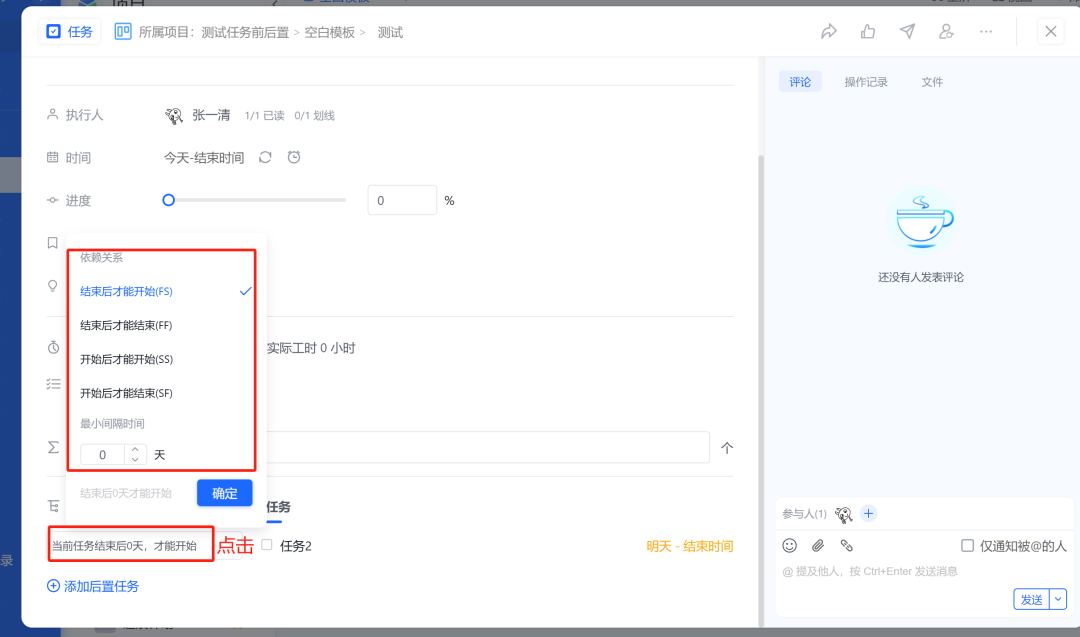Click the participant avatar next to 参与人(1)
Screen dimensions: 1080x637
(844, 514)
